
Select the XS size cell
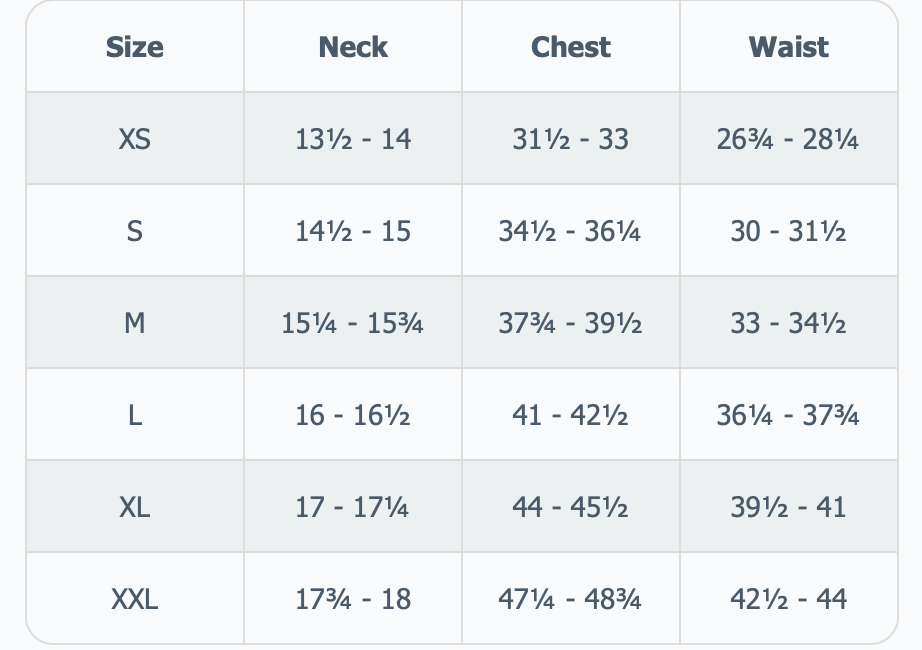coord(135,139)
